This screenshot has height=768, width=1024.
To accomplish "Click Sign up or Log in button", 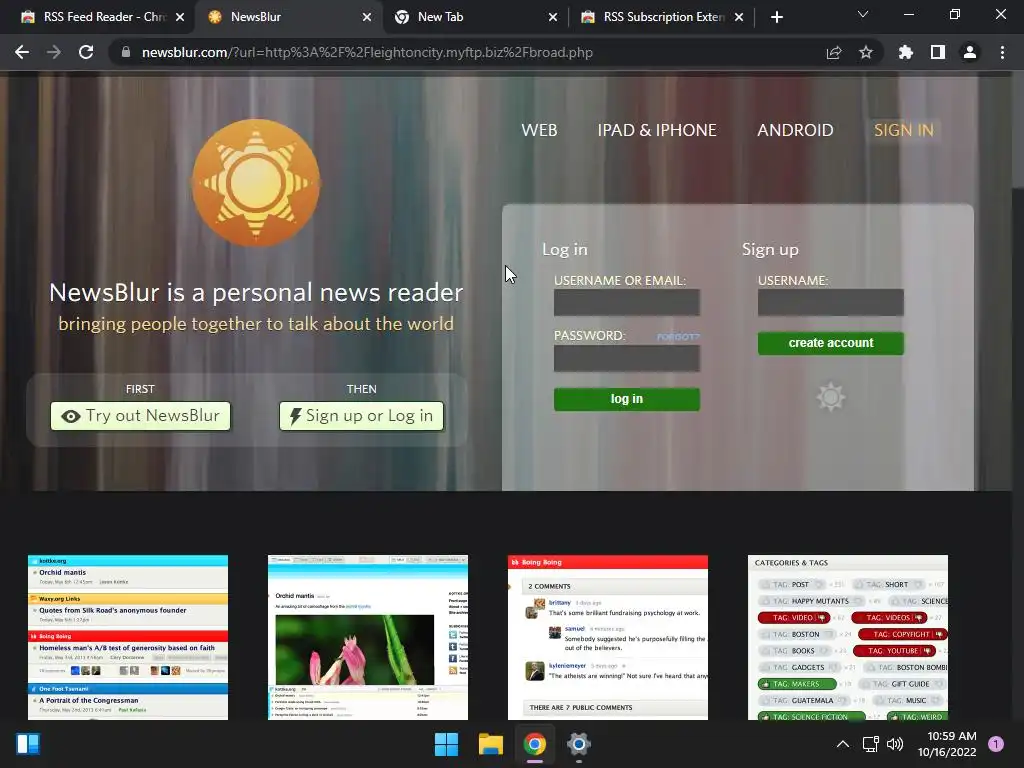I will 361,416.
